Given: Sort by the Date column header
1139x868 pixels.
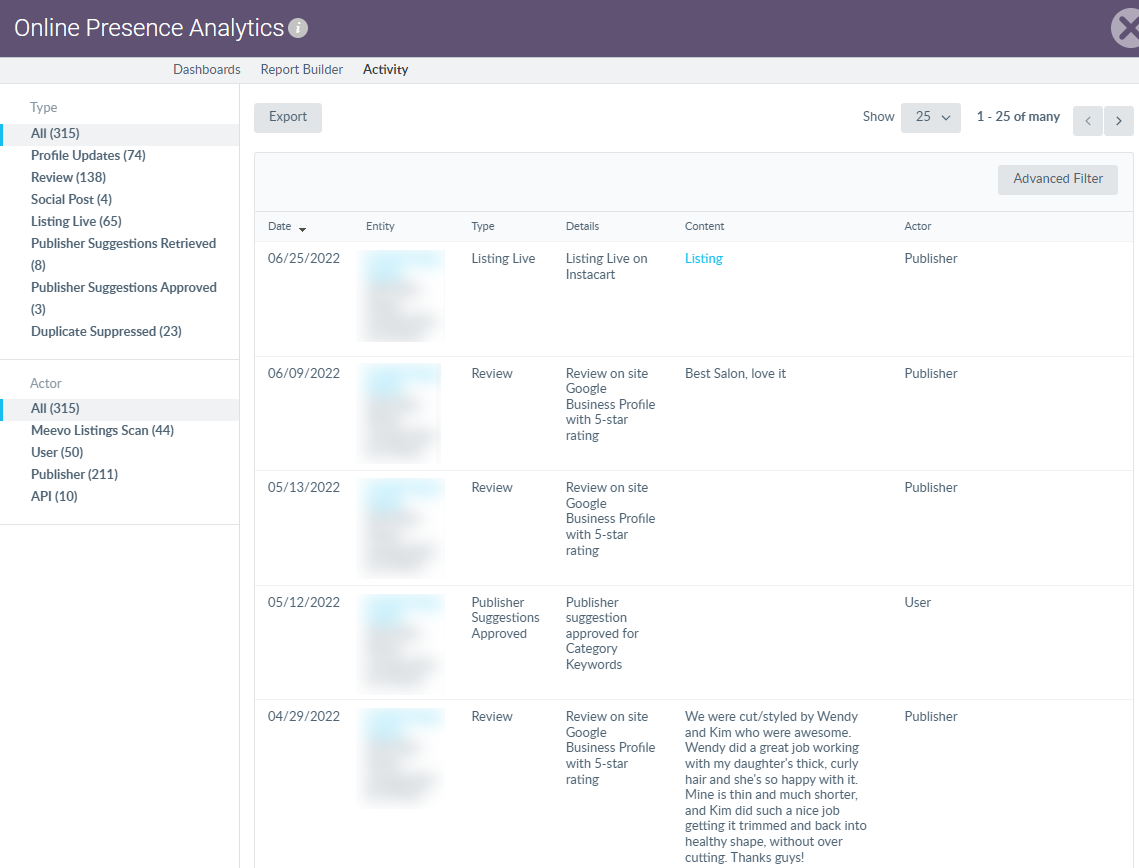Looking at the screenshot, I should [280, 227].
